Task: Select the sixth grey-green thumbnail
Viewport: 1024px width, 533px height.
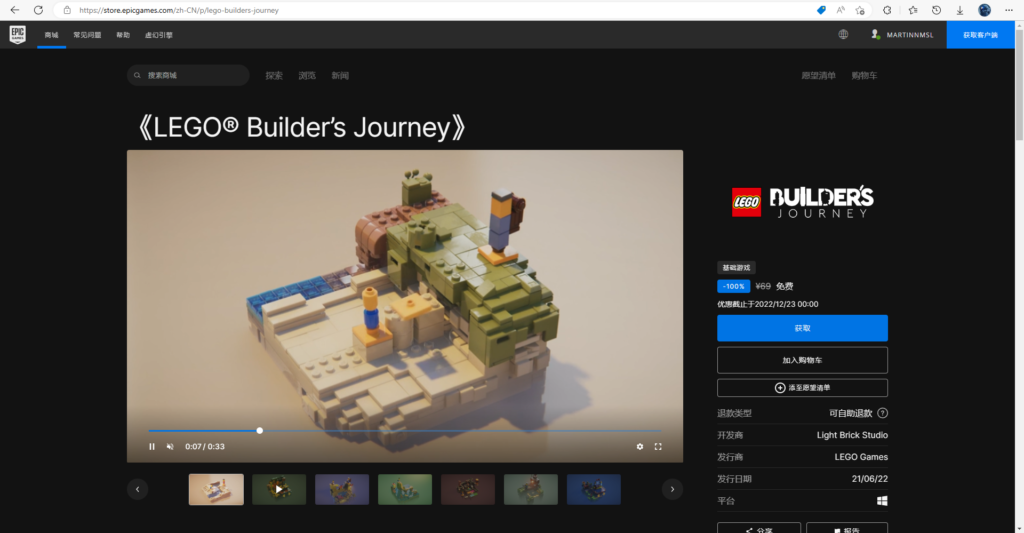Action: pos(530,489)
